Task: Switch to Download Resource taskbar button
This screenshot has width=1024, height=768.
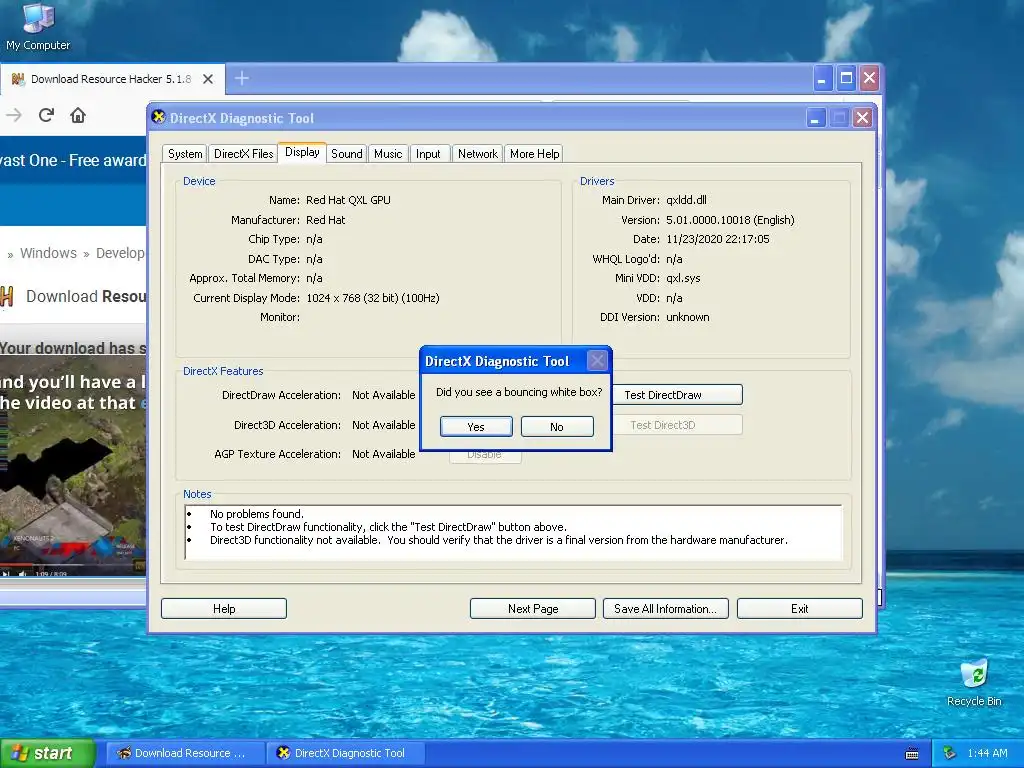Action: click(185, 753)
